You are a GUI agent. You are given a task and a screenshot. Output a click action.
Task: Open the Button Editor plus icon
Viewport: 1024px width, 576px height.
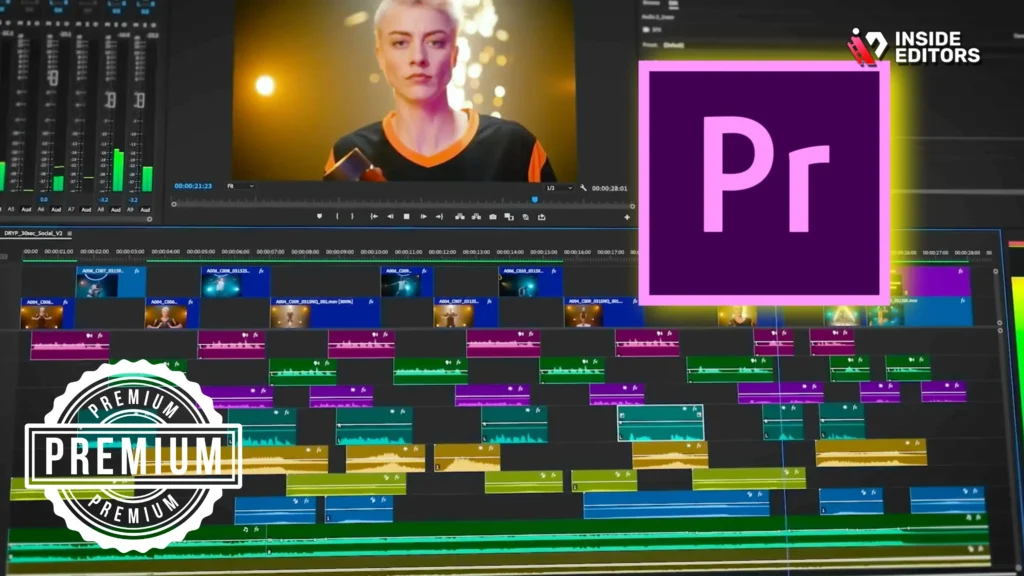coord(627,217)
